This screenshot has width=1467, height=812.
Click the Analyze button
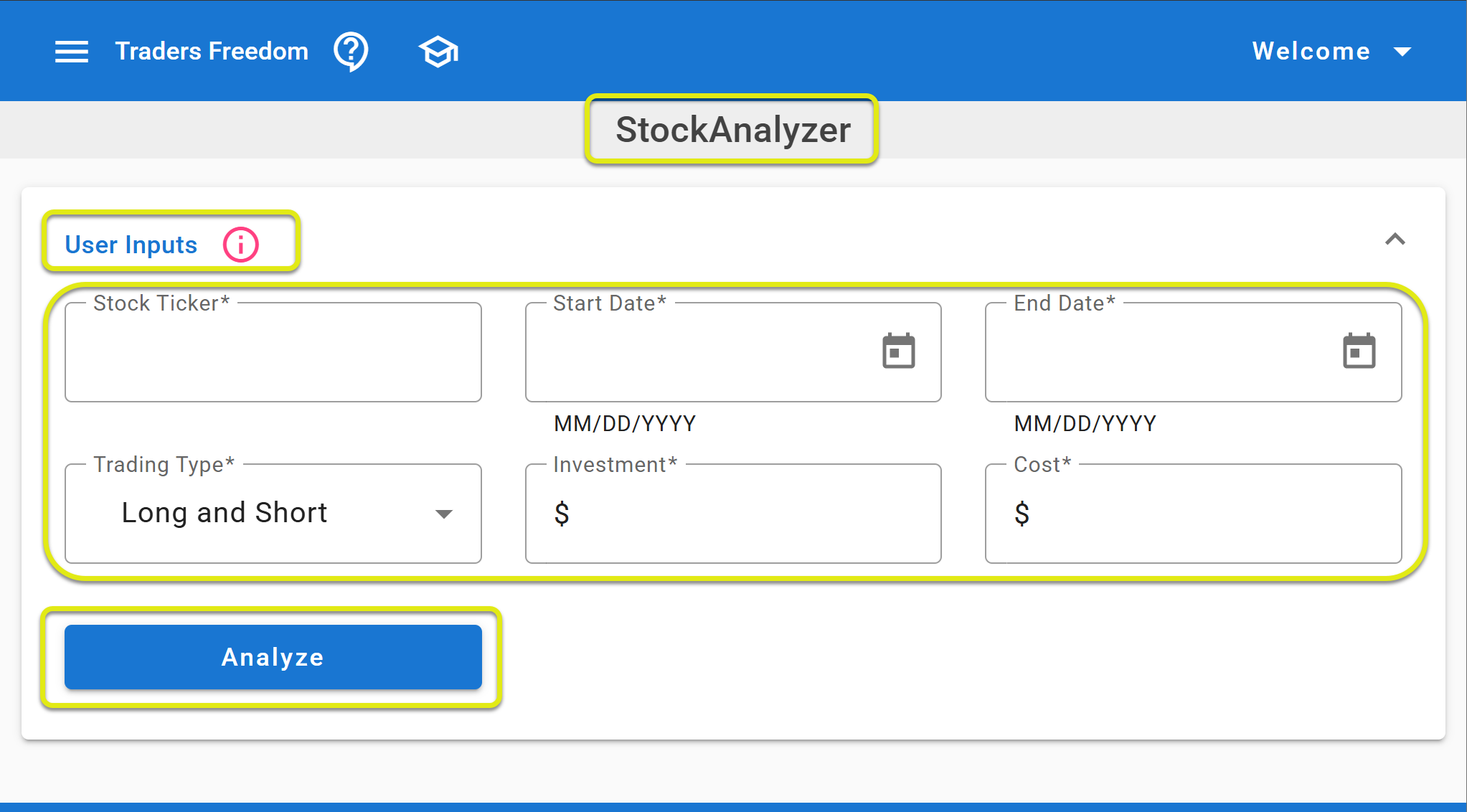(x=273, y=657)
